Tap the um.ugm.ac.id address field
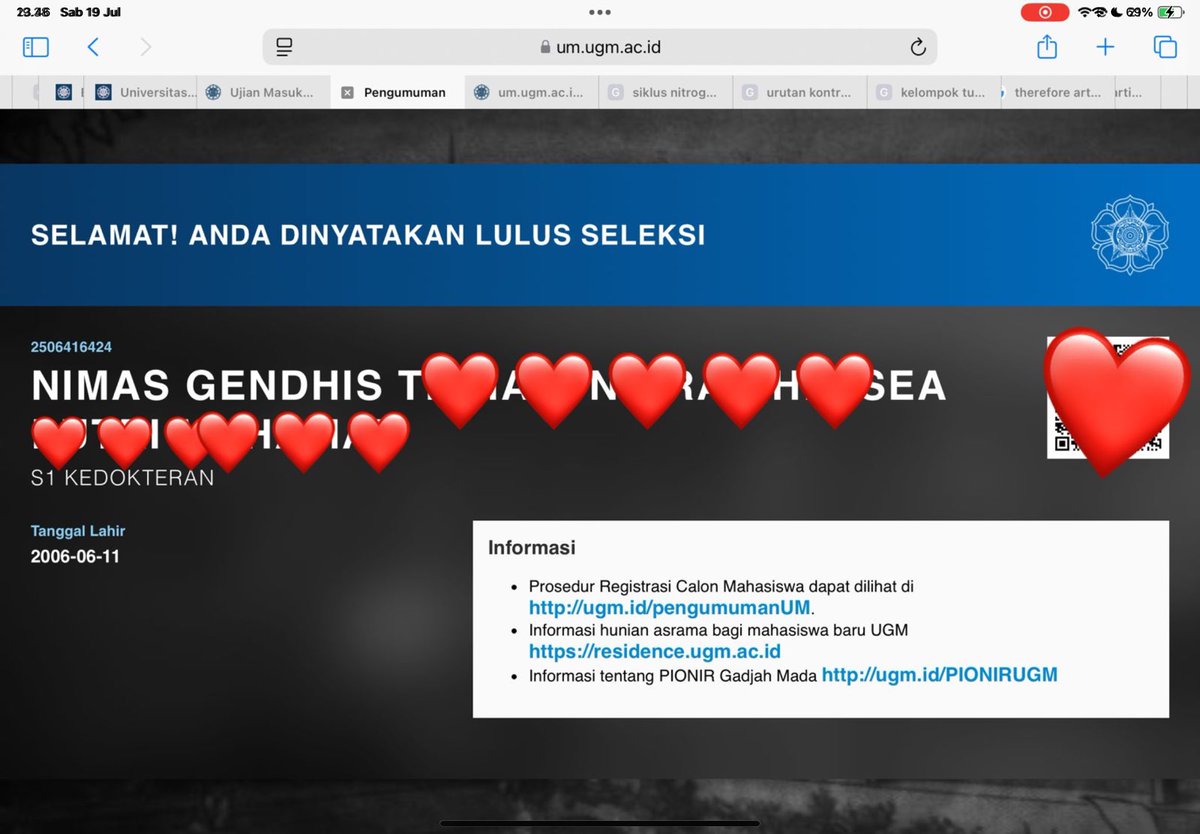This screenshot has height=834, width=1200. point(600,47)
